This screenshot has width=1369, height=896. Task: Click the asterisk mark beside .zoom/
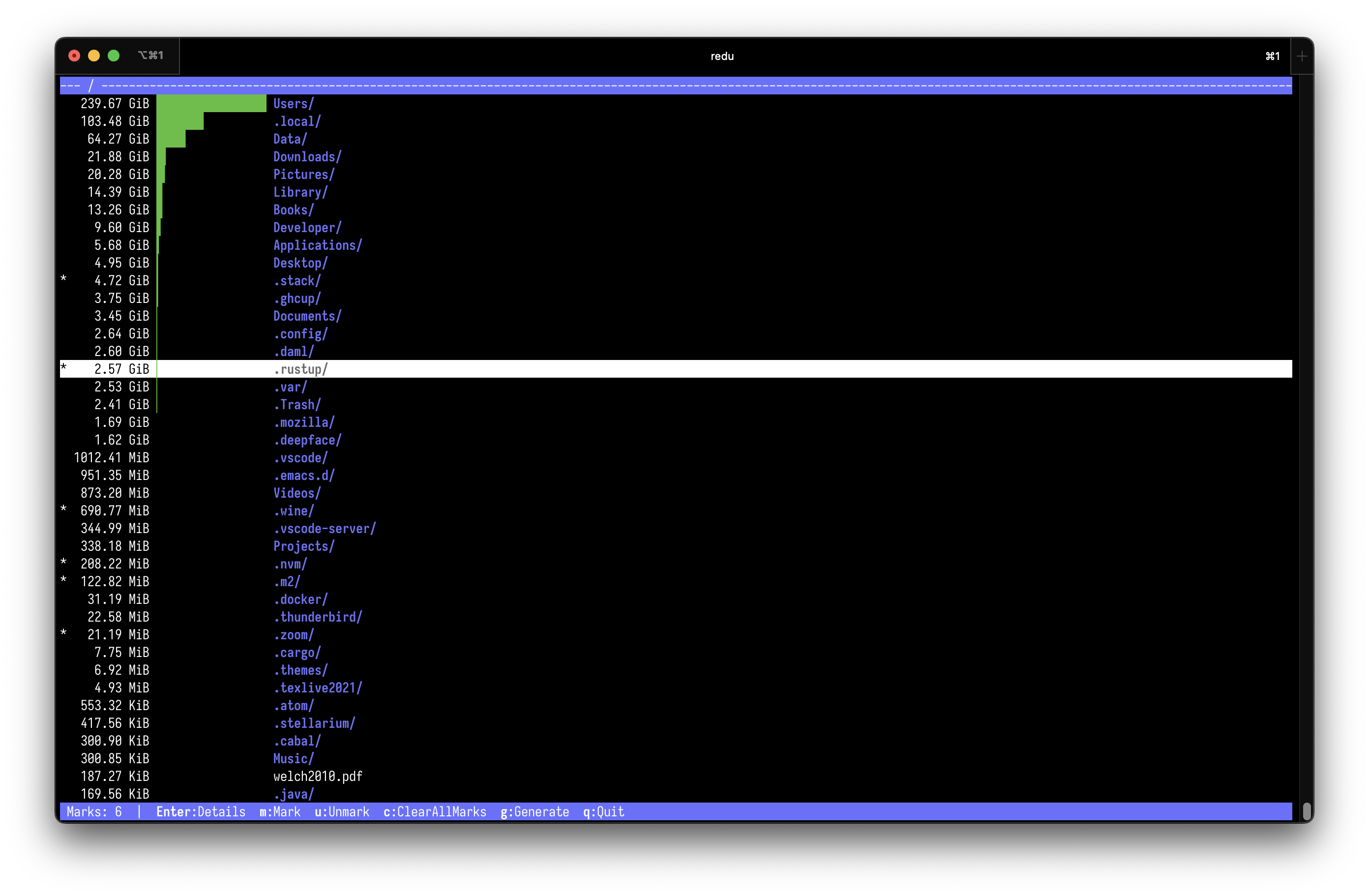point(64,633)
